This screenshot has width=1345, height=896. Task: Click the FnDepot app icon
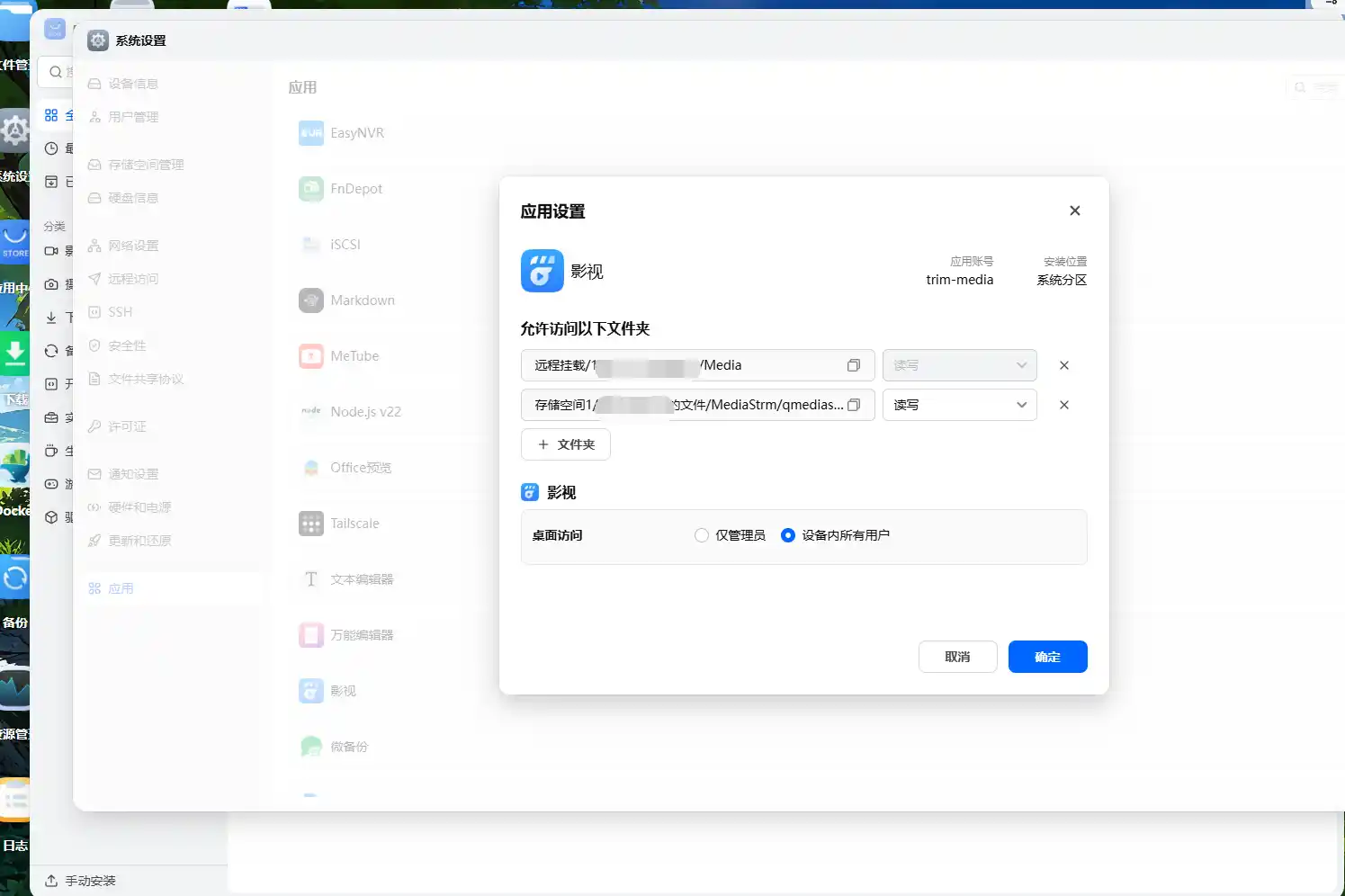(x=310, y=188)
